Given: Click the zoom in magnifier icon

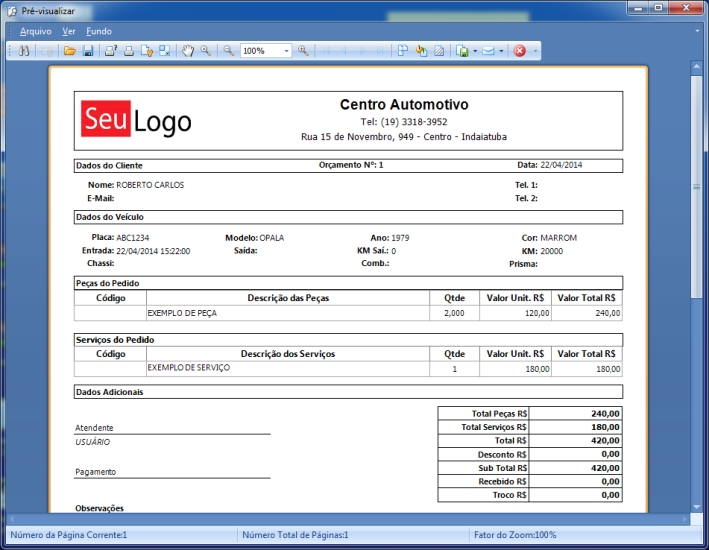Looking at the screenshot, I should pos(303,50).
